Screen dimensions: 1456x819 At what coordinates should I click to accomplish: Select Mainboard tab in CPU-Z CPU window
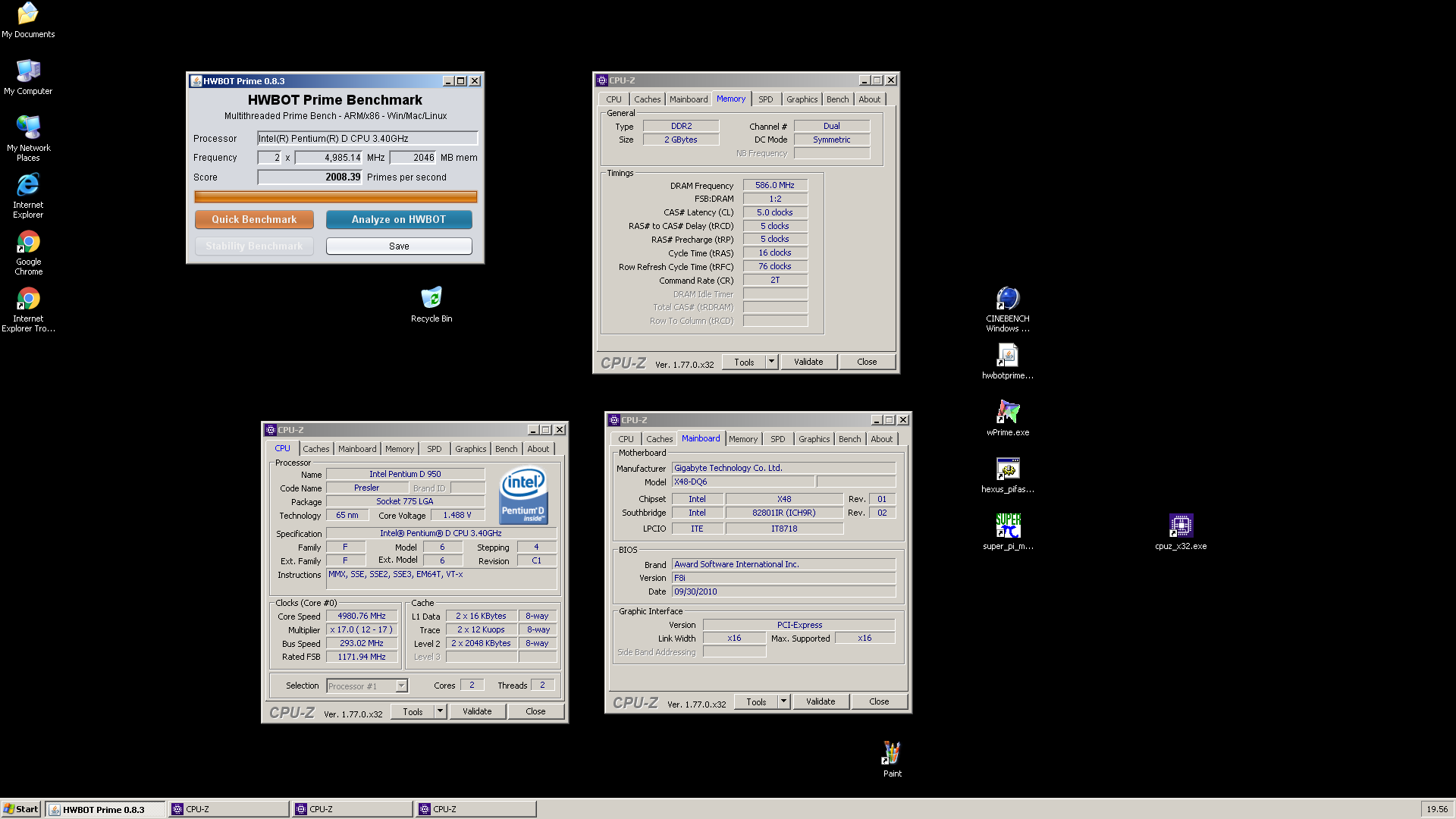click(357, 449)
